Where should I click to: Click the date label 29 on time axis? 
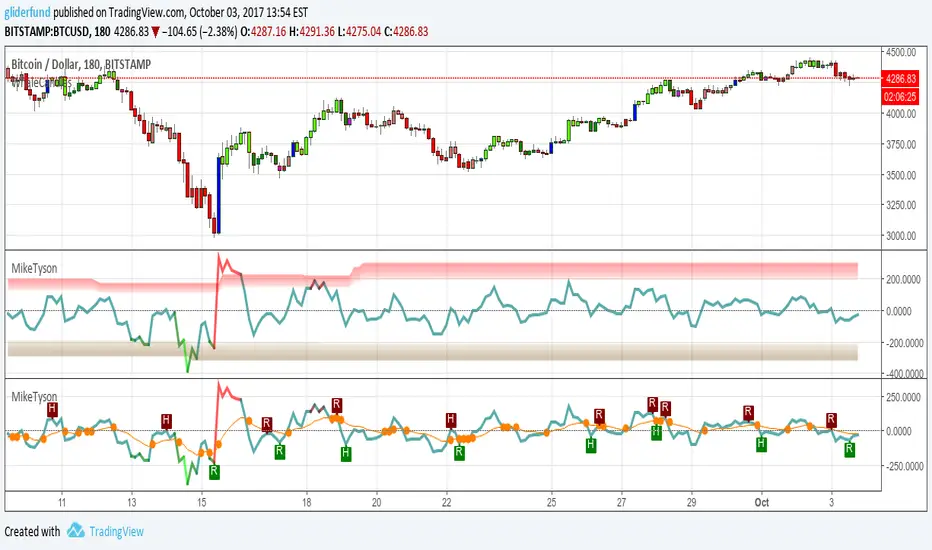pyautogui.click(x=691, y=502)
